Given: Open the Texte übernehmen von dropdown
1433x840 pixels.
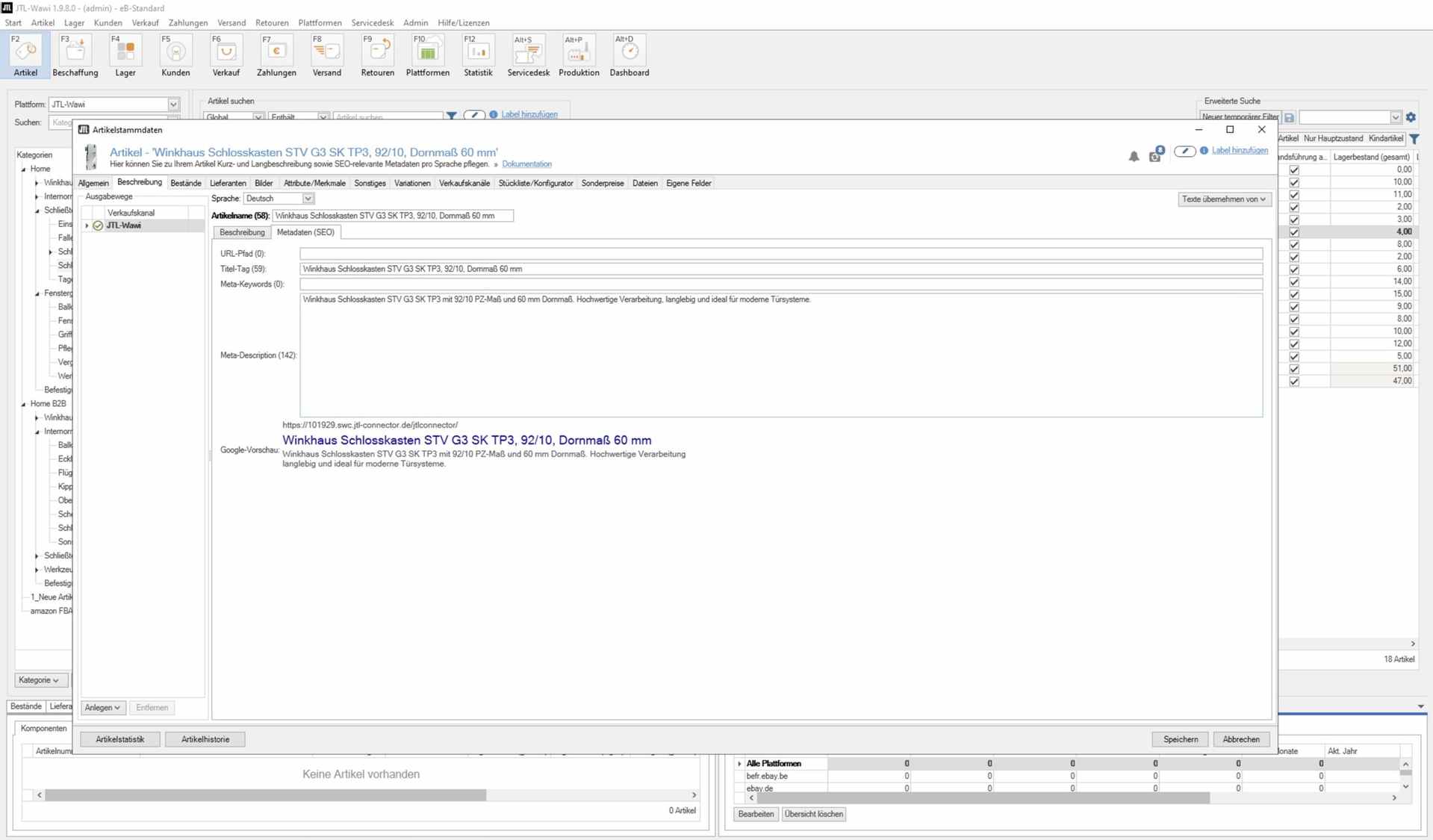Looking at the screenshot, I should [x=1223, y=199].
